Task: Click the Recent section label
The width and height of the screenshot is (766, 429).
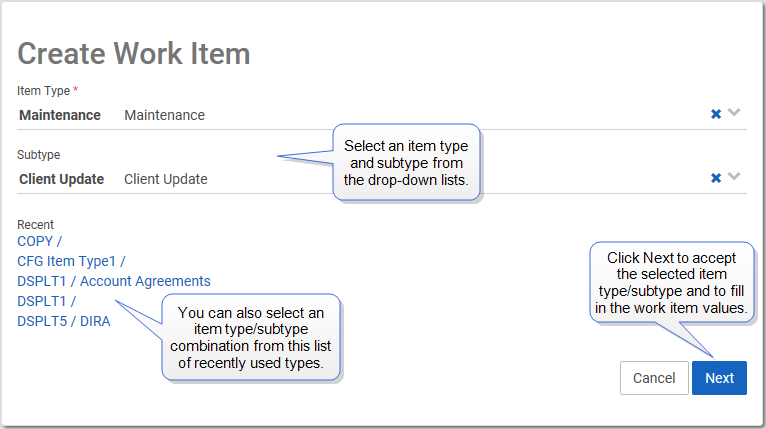Action: coord(35,225)
